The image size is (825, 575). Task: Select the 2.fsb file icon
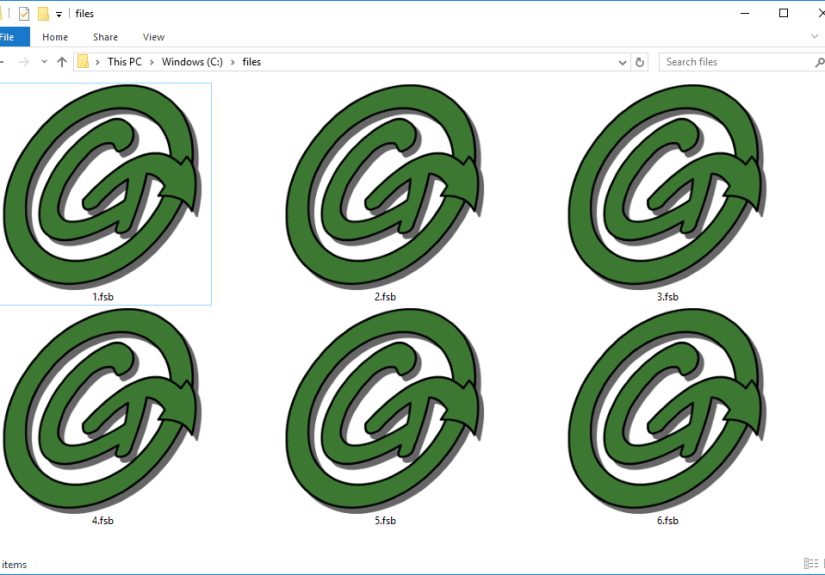[x=384, y=187]
